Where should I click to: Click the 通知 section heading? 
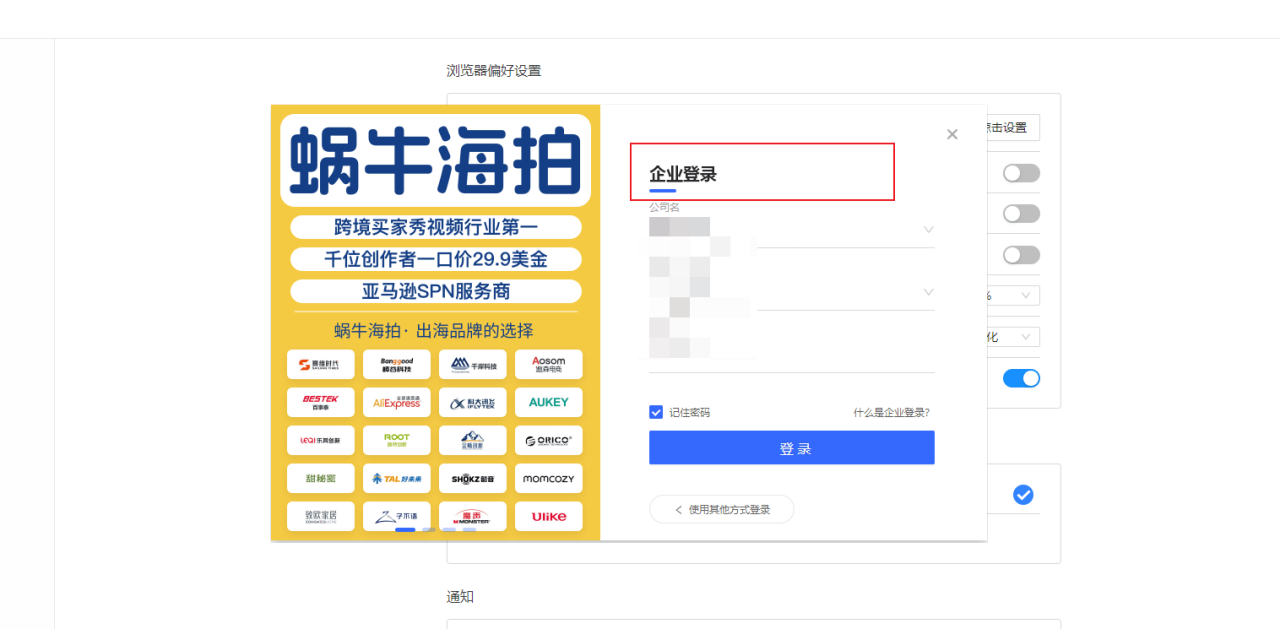[x=460, y=597]
